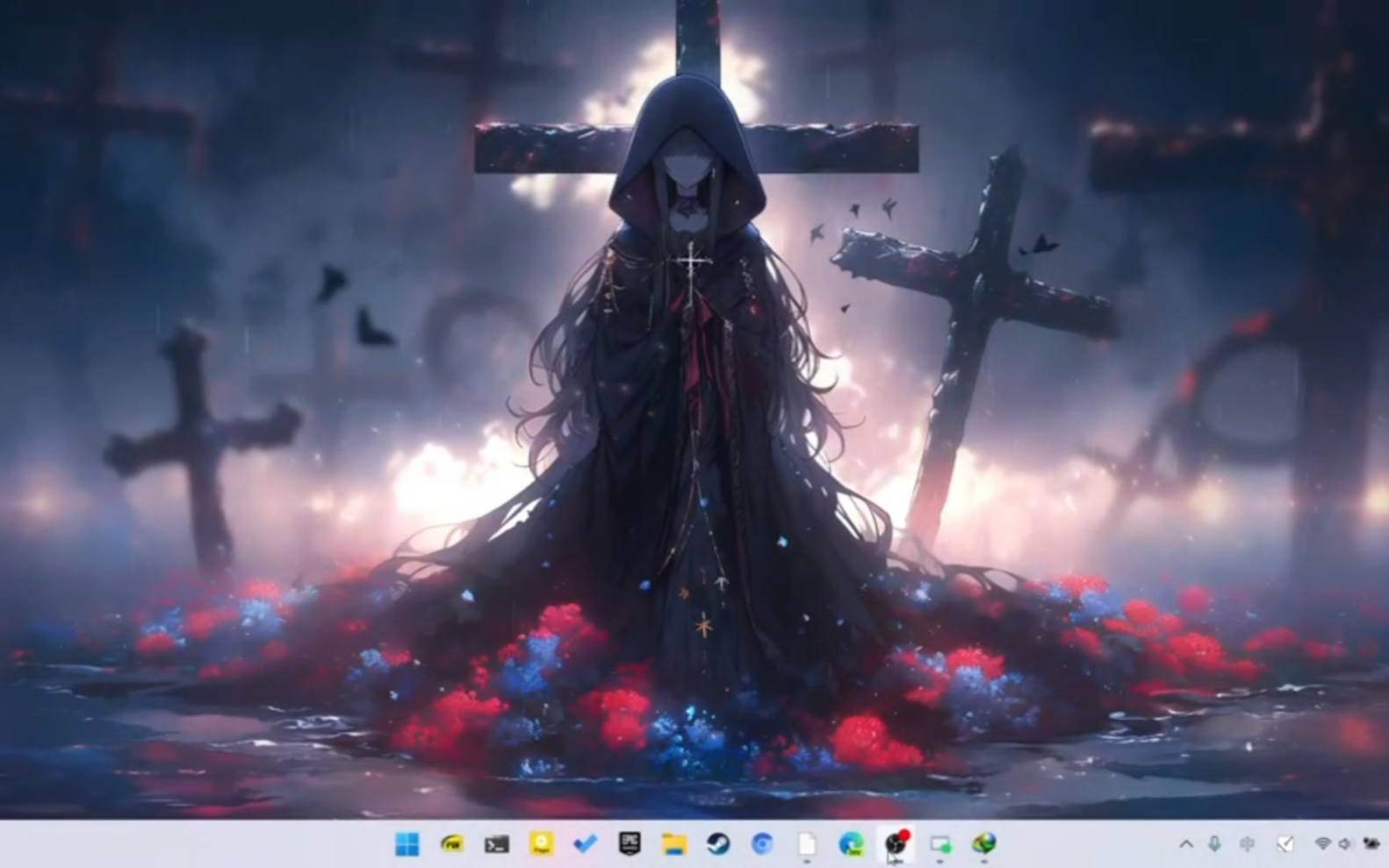
Task: Open the Windows Start menu
Action: 407,844
